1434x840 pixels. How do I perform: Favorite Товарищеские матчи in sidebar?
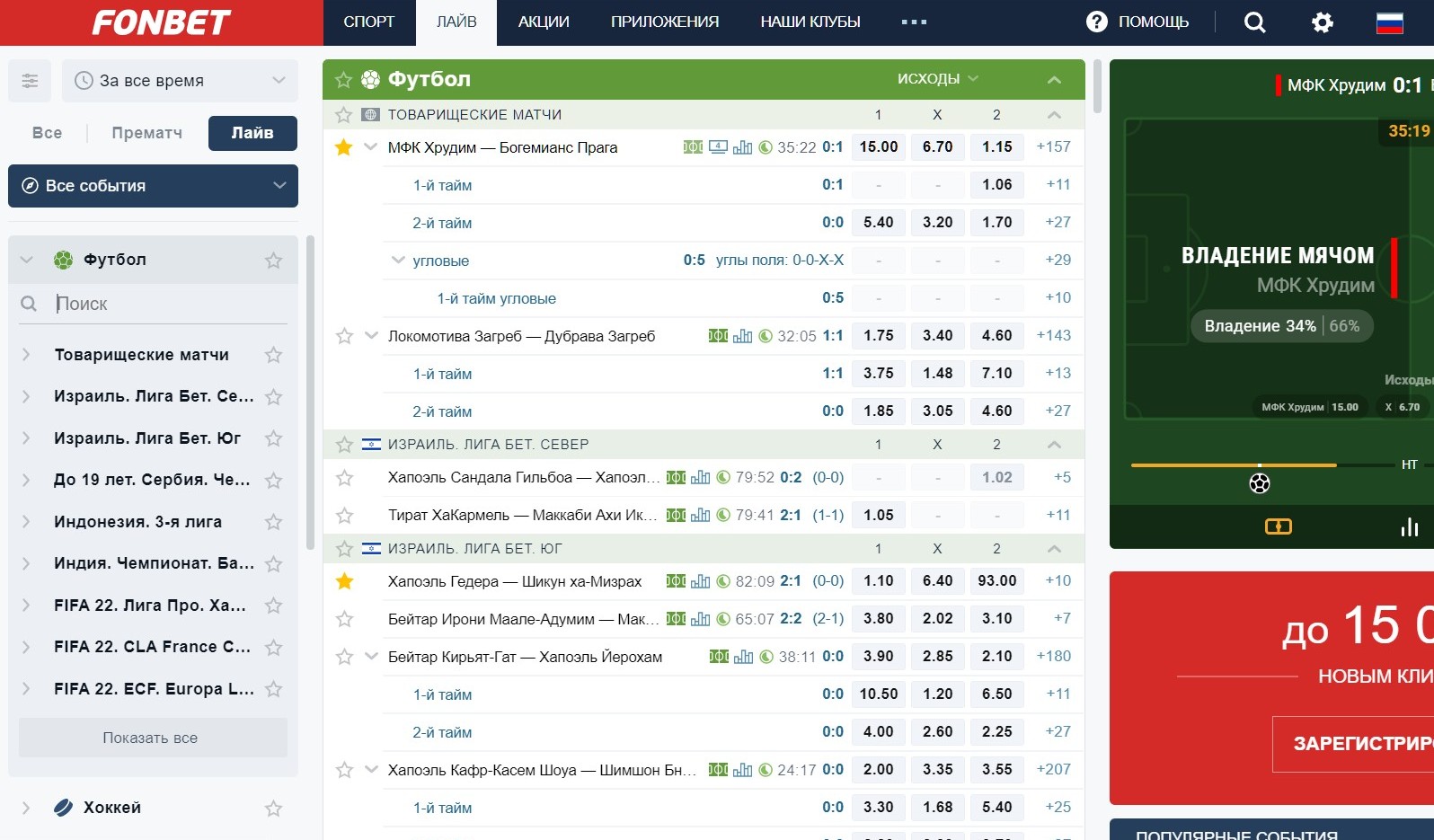[273, 355]
